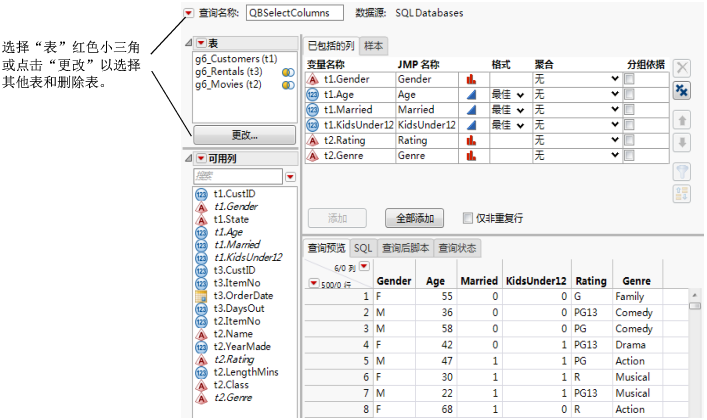The width and height of the screenshot is (707, 420).
Task: Check the 分组依据 box for t2.Rating
Action: (x=629, y=140)
